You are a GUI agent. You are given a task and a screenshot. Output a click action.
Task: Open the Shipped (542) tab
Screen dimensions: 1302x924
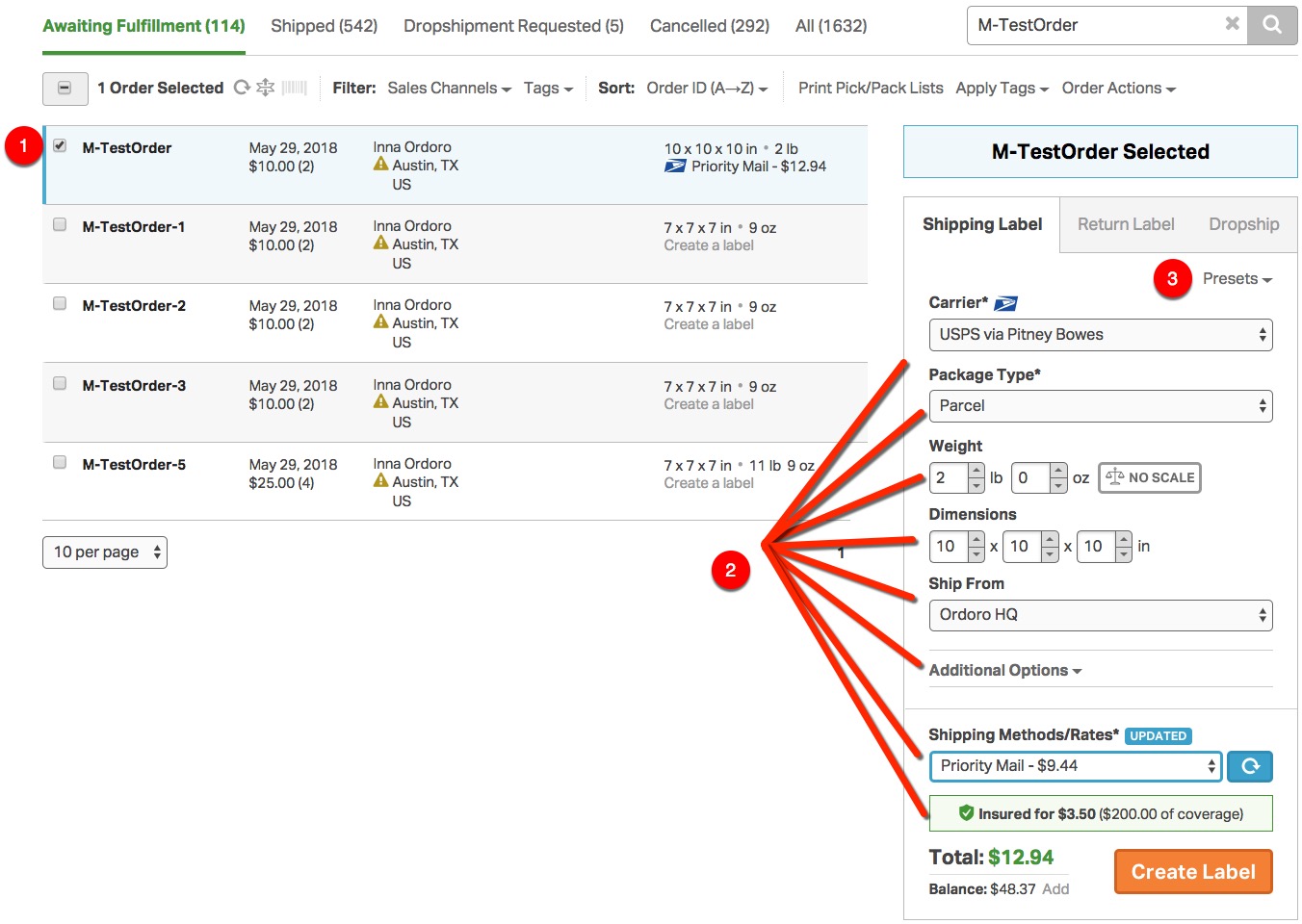(325, 26)
